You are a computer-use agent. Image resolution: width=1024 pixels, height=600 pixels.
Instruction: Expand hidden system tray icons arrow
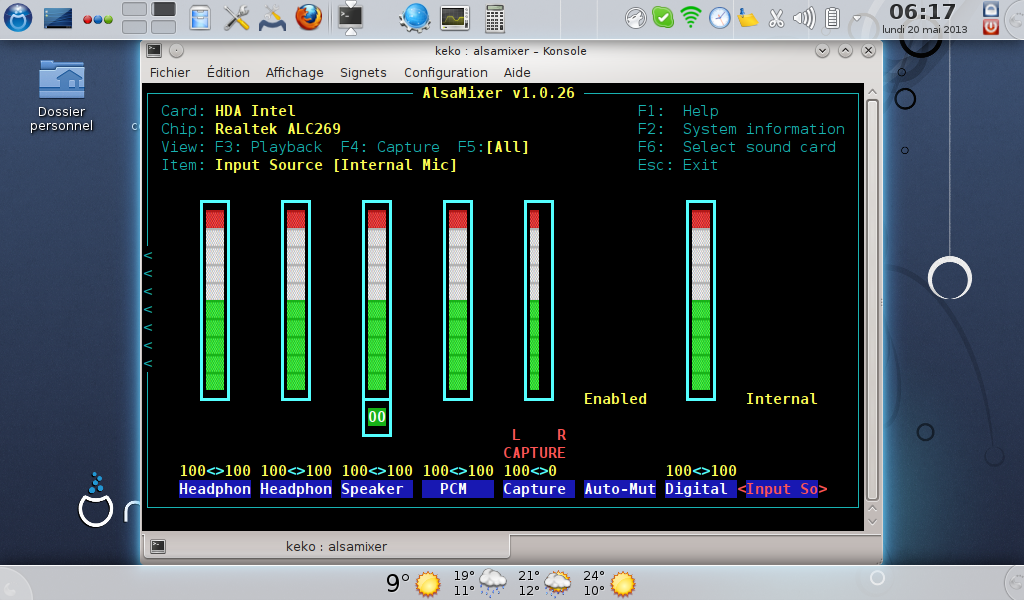(857, 18)
